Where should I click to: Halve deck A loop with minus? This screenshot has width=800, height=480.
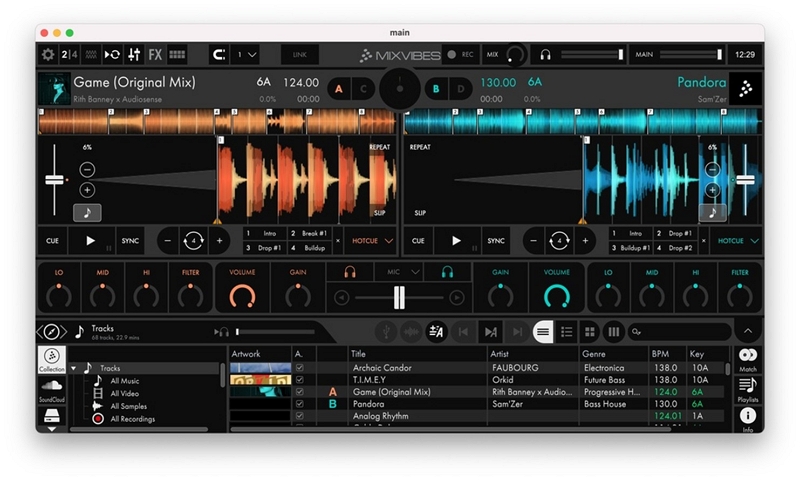[x=168, y=241]
